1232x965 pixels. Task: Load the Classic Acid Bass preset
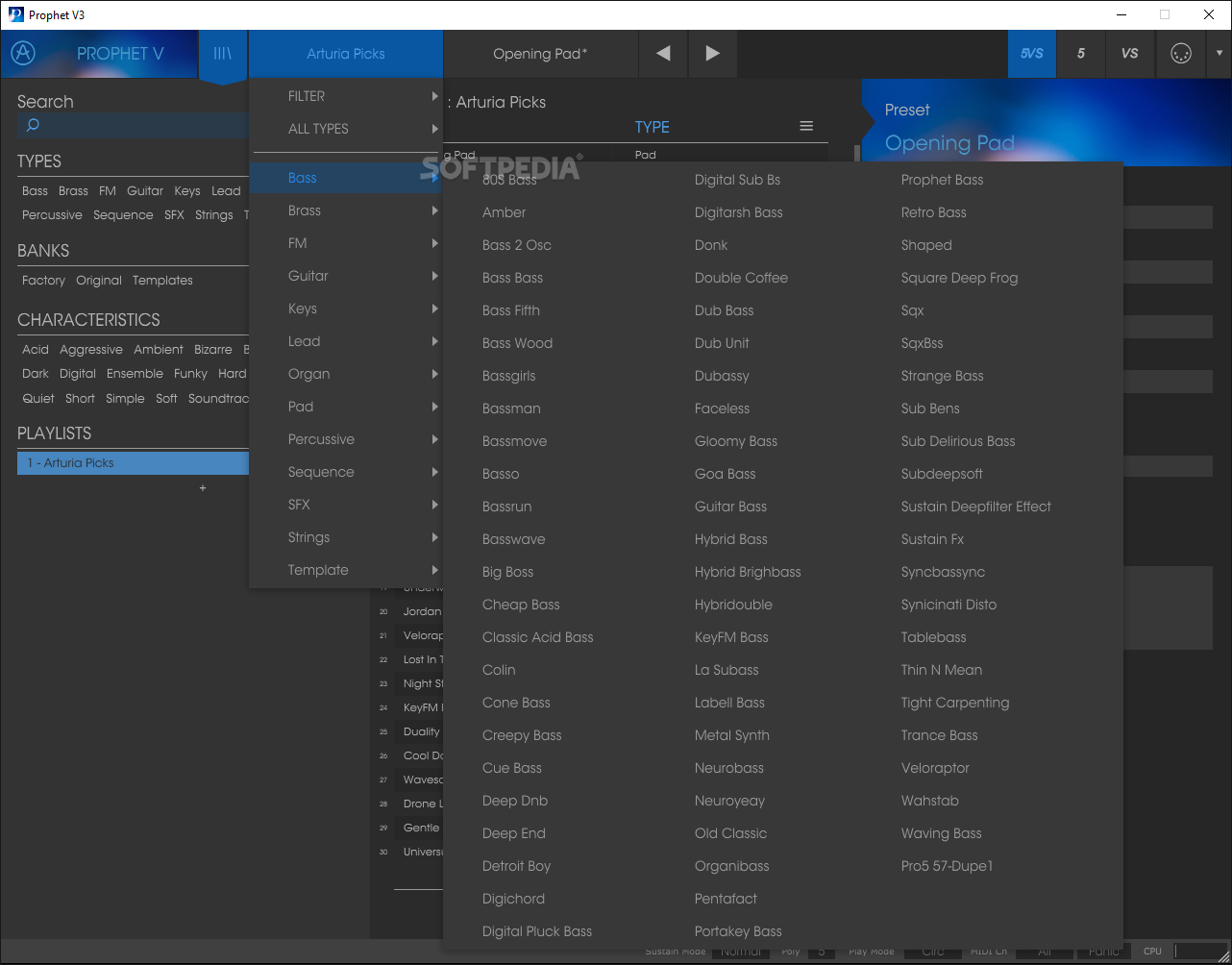click(x=537, y=637)
